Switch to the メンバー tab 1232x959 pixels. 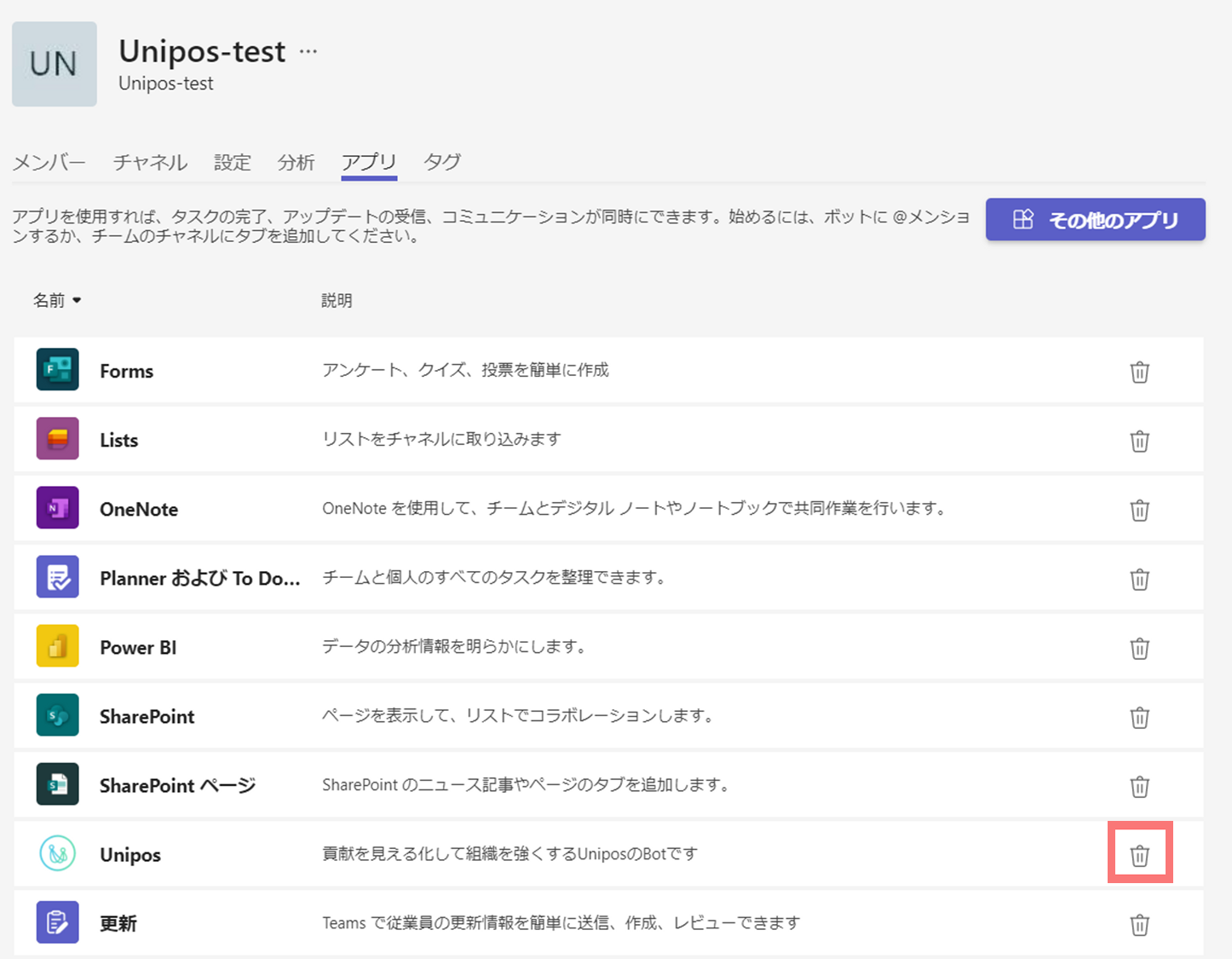click(x=49, y=162)
